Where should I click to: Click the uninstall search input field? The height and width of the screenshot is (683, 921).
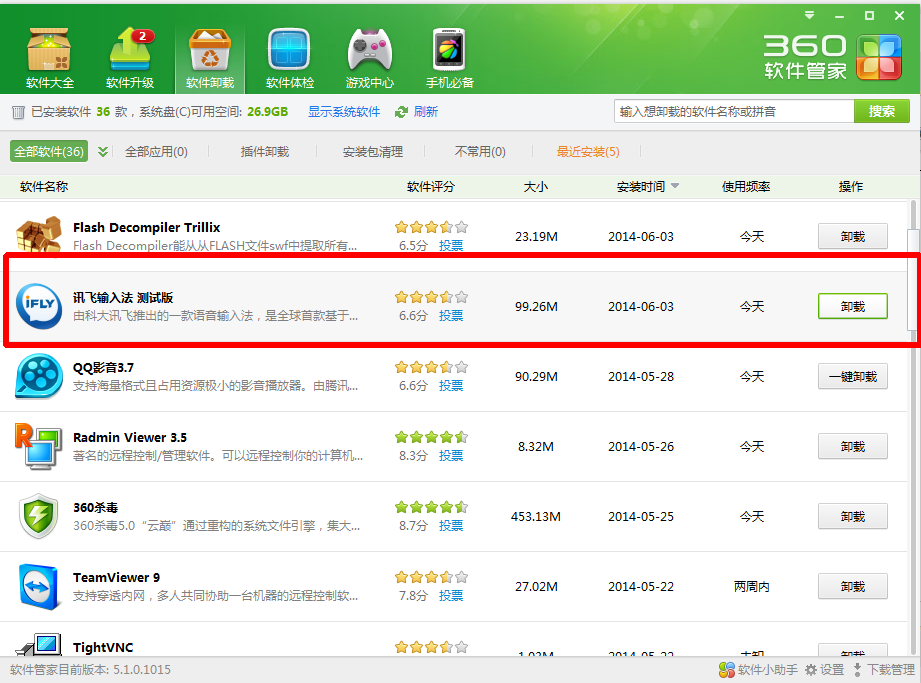point(734,112)
